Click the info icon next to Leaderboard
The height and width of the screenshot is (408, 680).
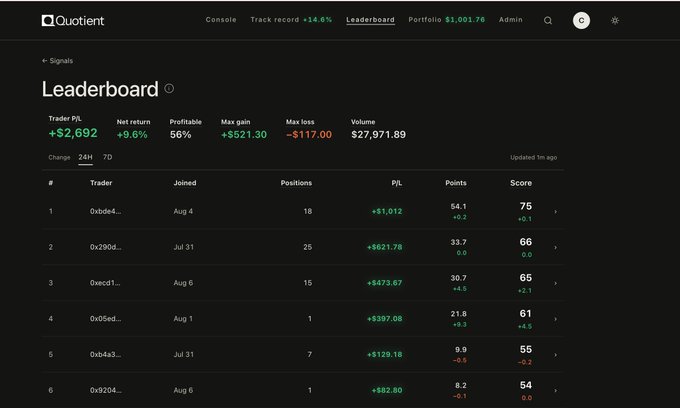(x=169, y=88)
